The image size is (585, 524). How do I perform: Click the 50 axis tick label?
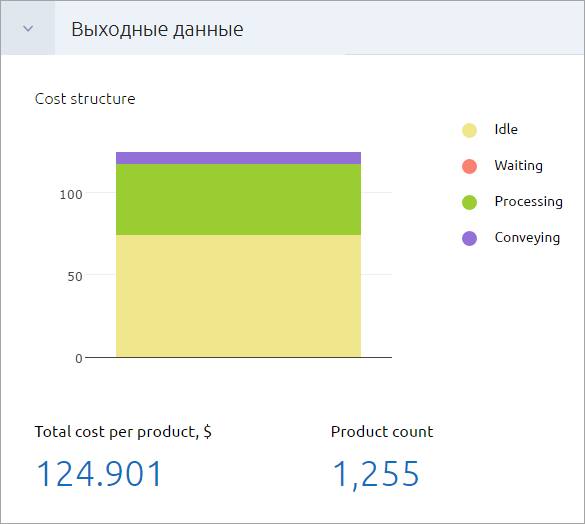click(75, 277)
